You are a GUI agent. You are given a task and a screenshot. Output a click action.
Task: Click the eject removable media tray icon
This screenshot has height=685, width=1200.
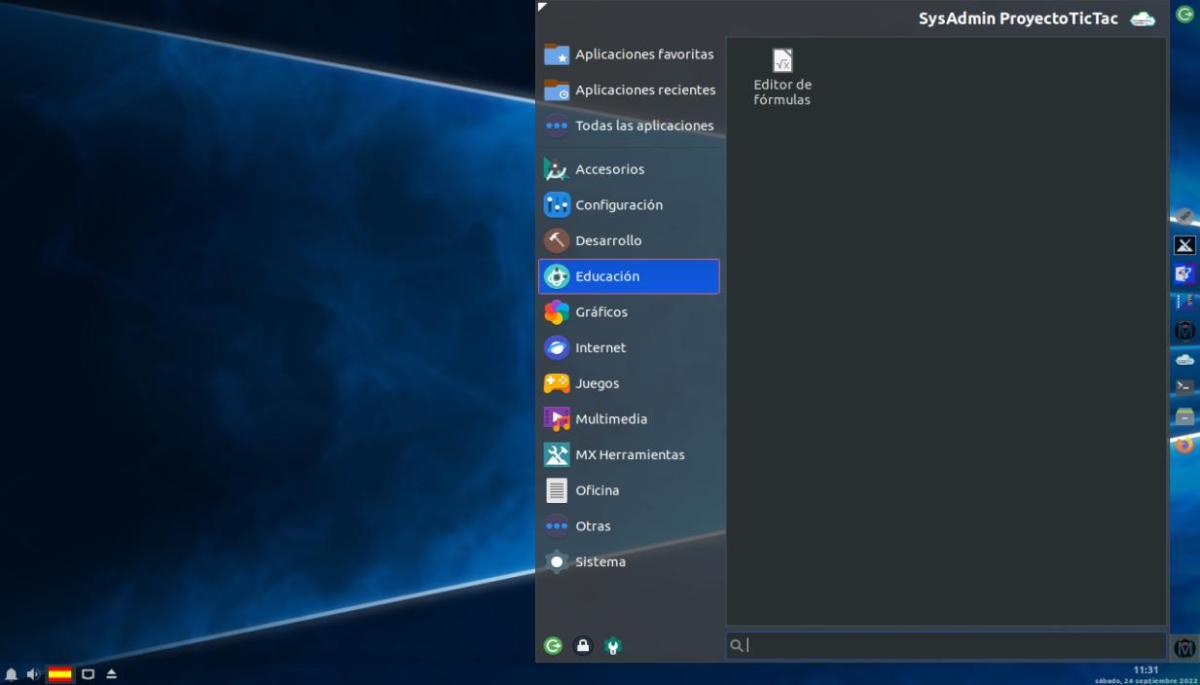coord(111,674)
